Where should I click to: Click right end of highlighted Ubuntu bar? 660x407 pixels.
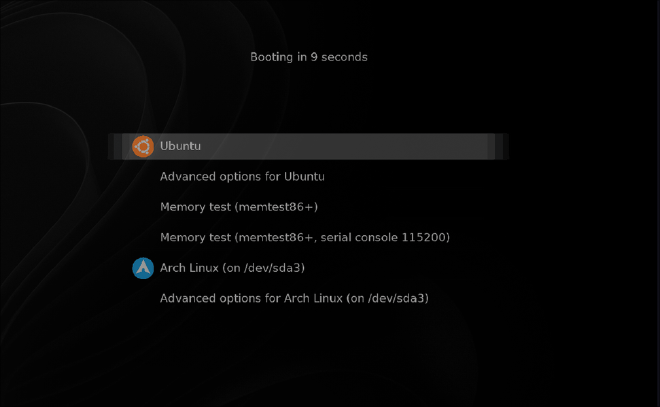tap(498, 146)
